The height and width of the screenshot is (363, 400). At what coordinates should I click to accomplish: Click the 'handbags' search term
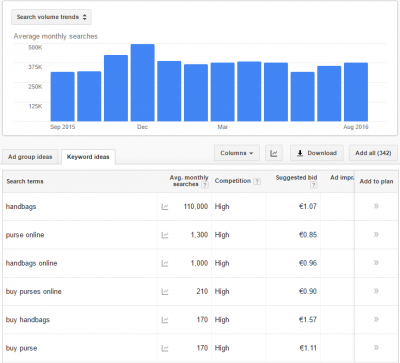[x=21, y=207]
